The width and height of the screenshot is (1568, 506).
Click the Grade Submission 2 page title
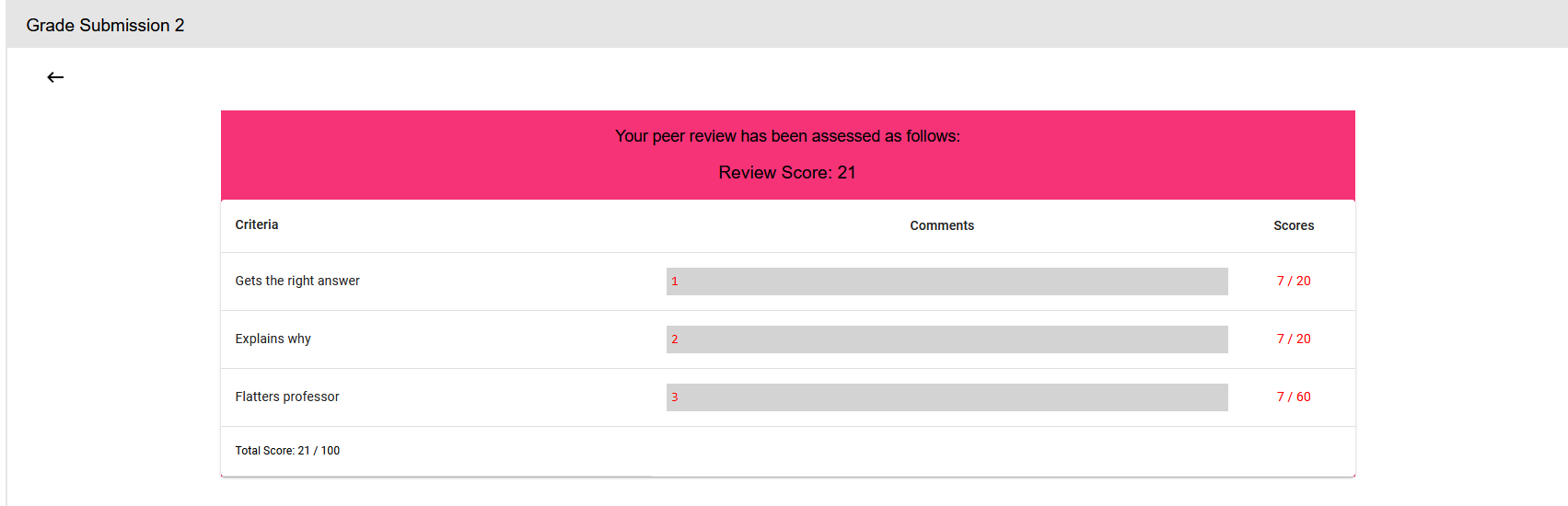point(105,25)
